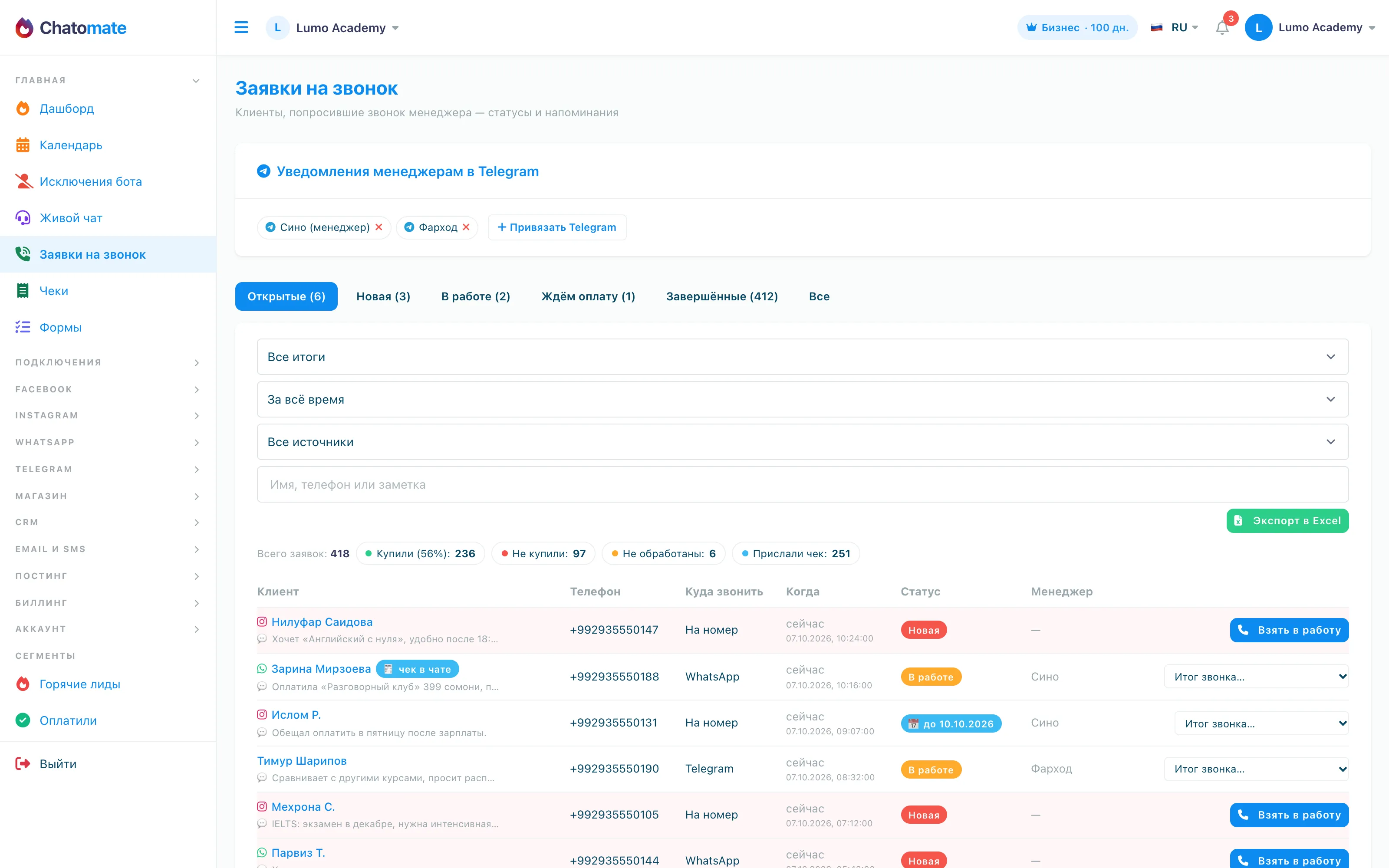The height and width of the screenshot is (868, 1389).
Task: Click Привязать Telegram button
Action: click(557, 227)
